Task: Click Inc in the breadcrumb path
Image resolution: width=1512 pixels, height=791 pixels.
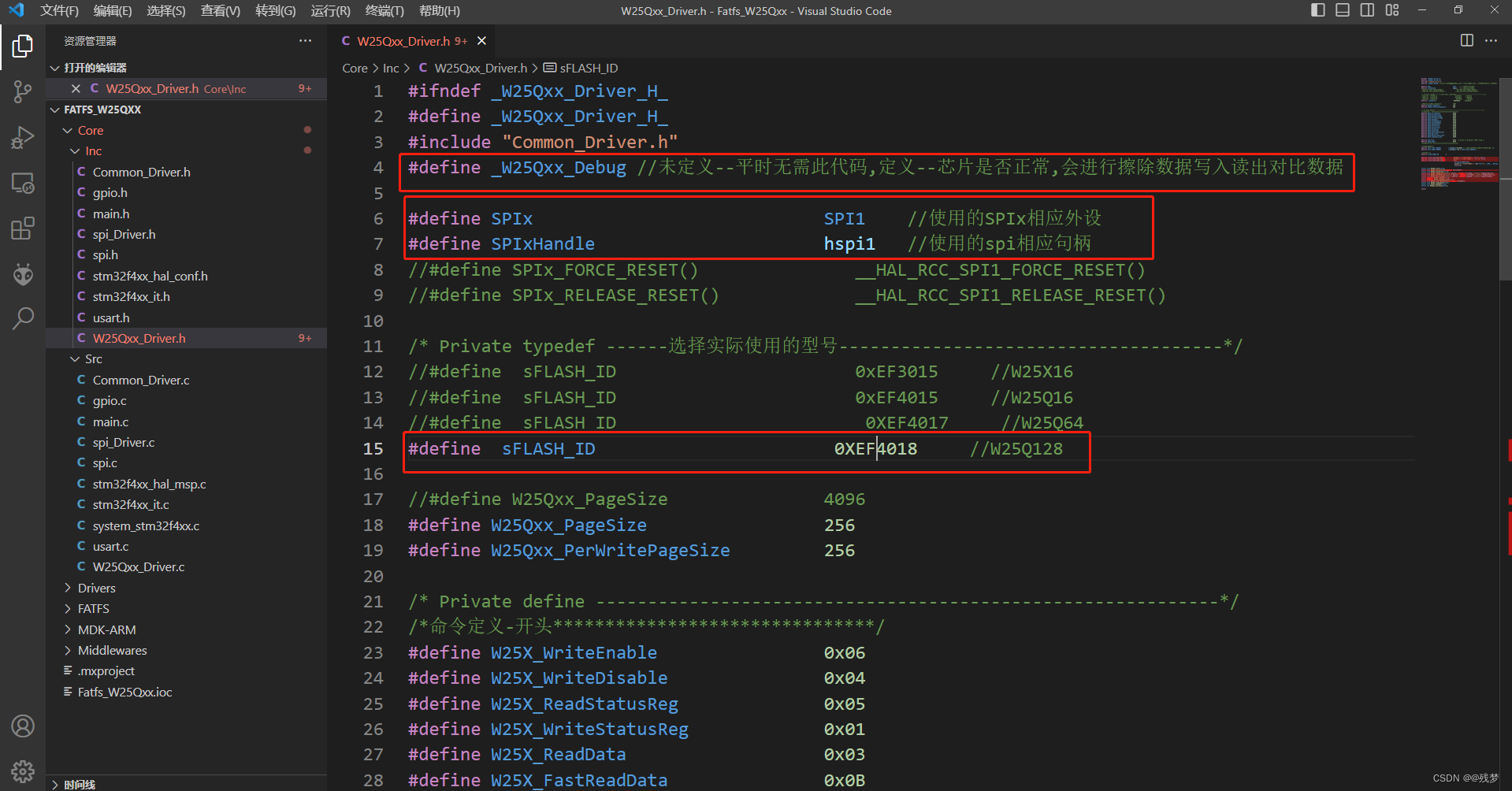Action: coord(391,69)
